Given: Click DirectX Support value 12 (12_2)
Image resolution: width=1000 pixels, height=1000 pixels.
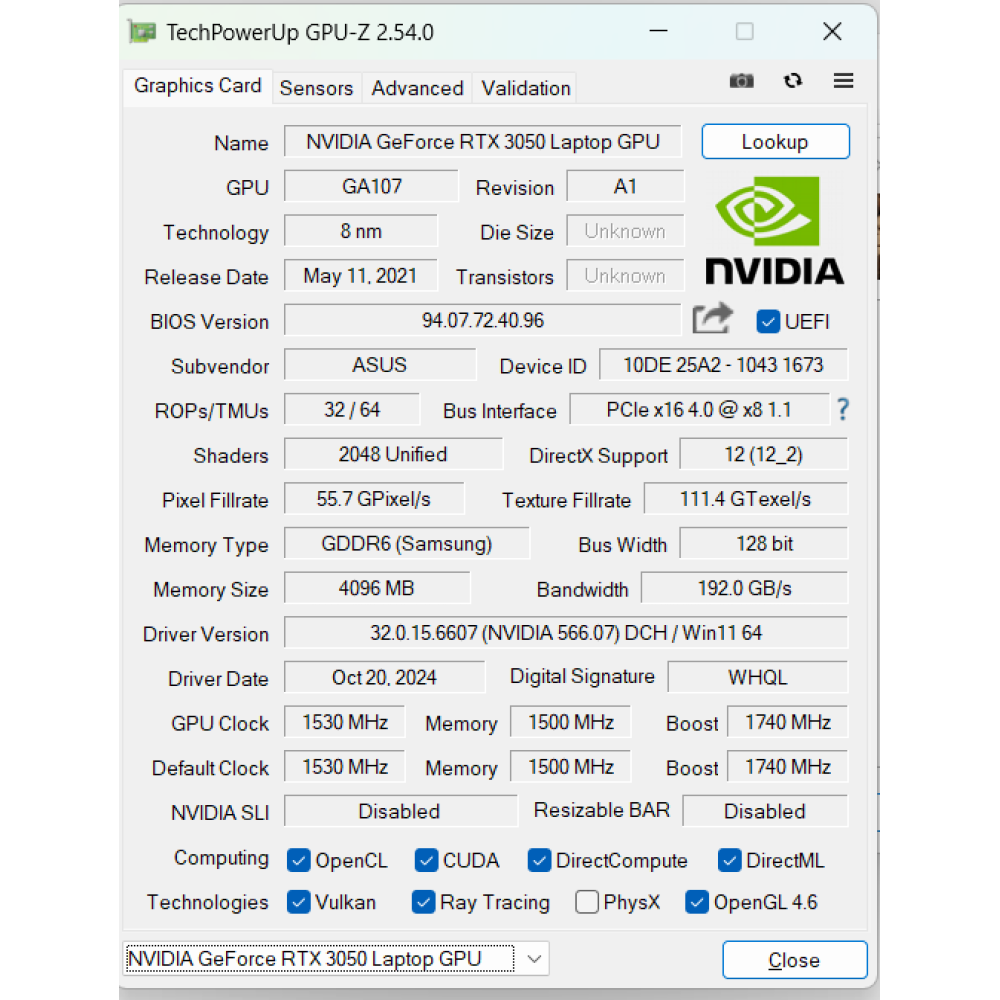Looking at the screenshot, I should [764, 454].
